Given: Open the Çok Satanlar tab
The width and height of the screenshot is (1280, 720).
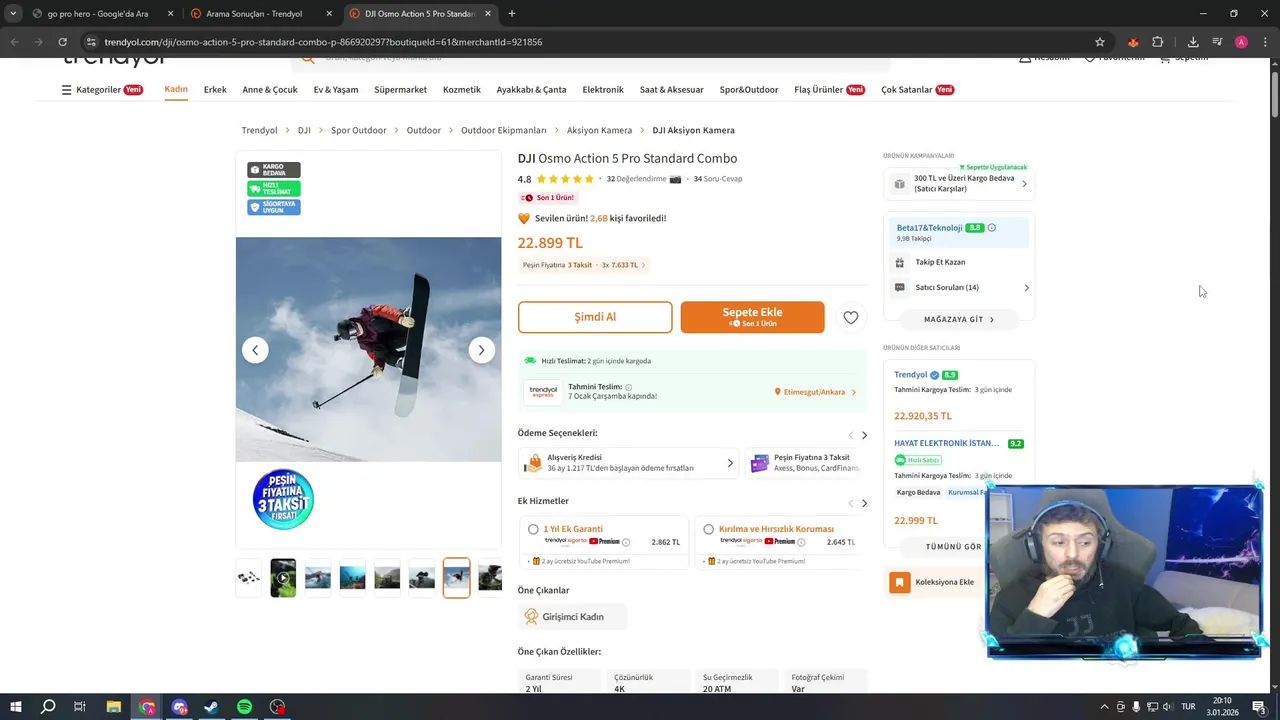Looking at the screenshot, I should coord(917,90).
